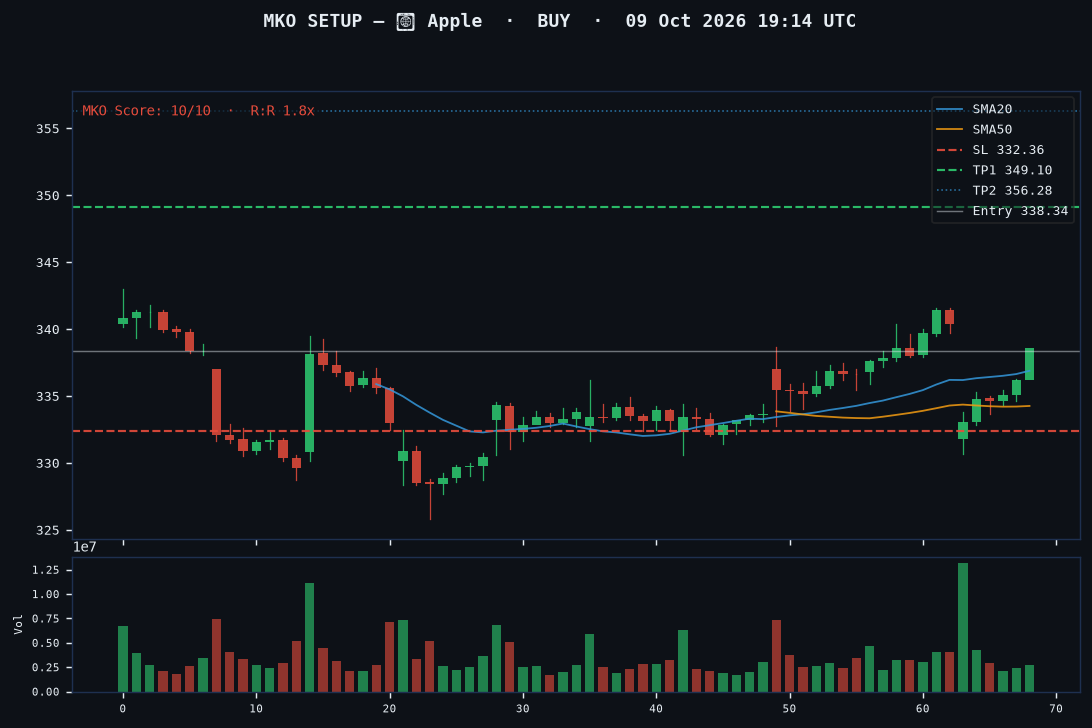
Task: Click the green volume bar at index 14
Action: click(x=309, y=637)
